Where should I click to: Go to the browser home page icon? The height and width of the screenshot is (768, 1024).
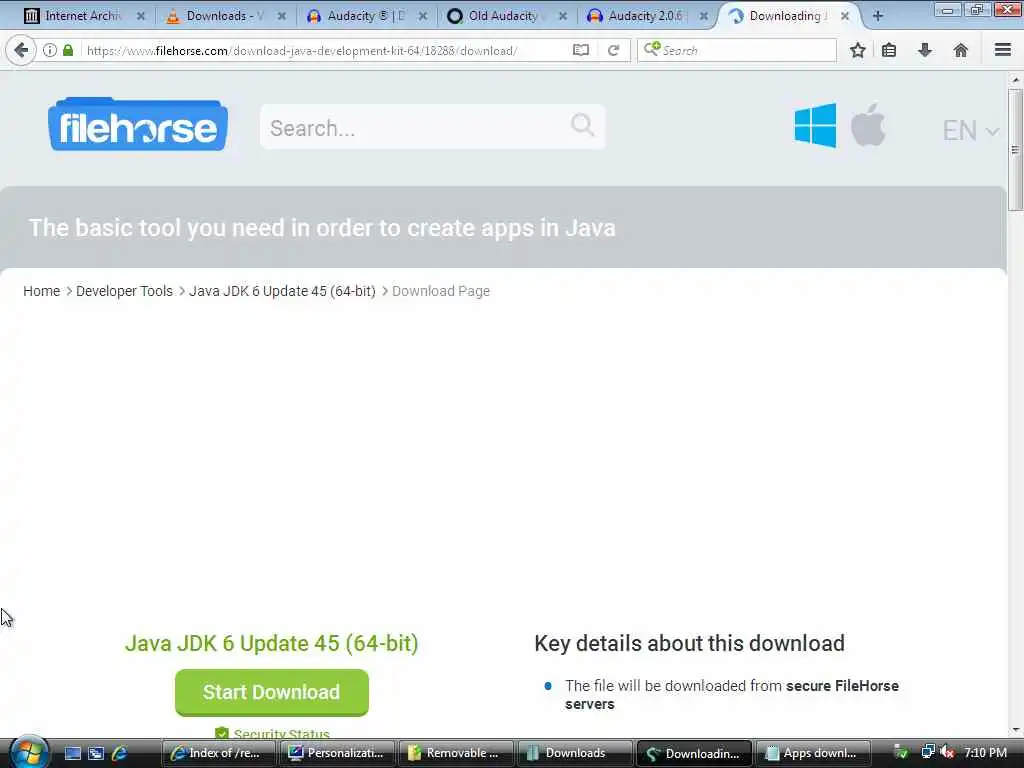tap(961, 50)
